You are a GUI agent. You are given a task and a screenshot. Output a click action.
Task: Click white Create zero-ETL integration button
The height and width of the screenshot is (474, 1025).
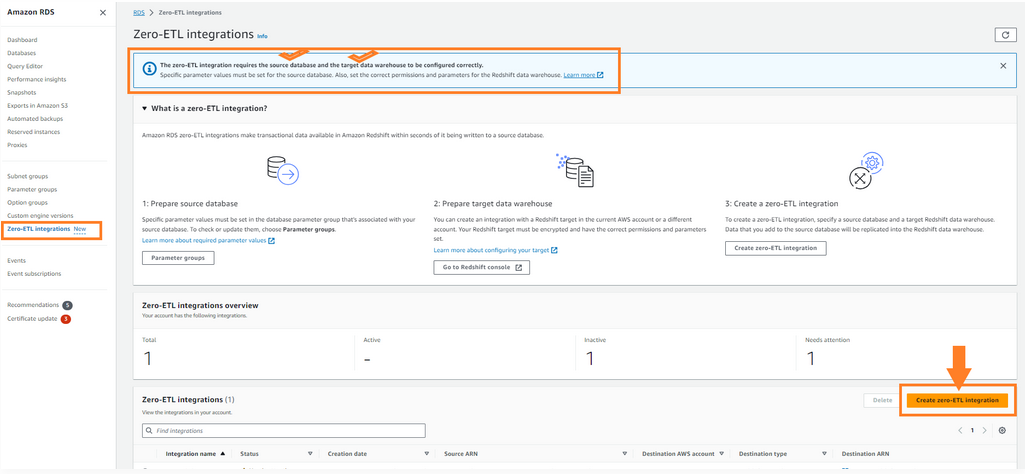coord(775,248)
